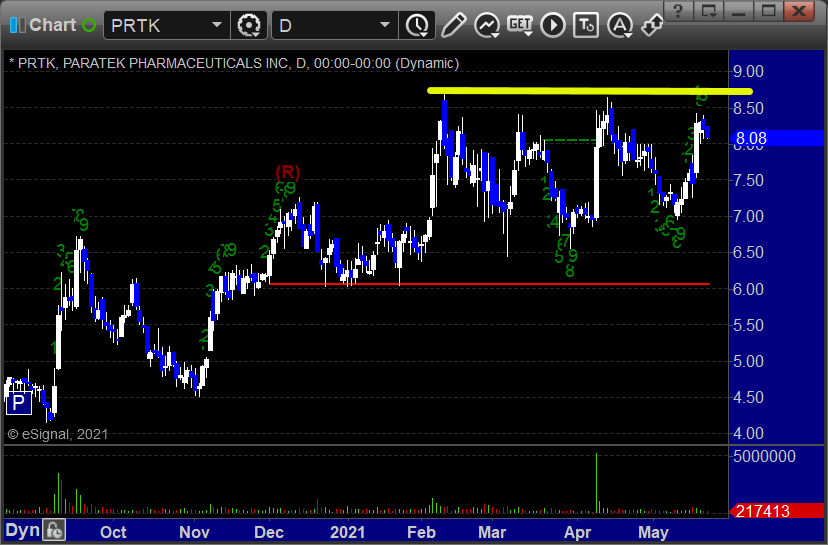Minimize the chart window
The image size is (828, 545).
coord(739,10)
